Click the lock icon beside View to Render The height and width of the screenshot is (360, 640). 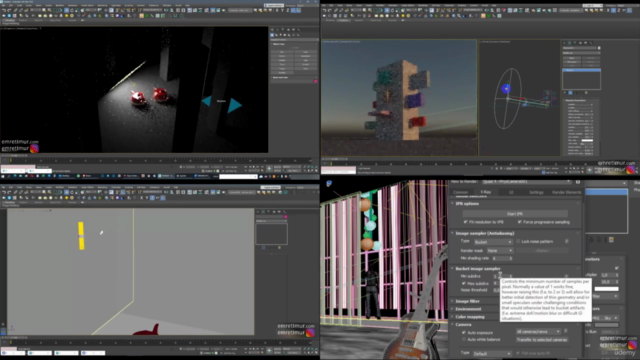point(578,182)
